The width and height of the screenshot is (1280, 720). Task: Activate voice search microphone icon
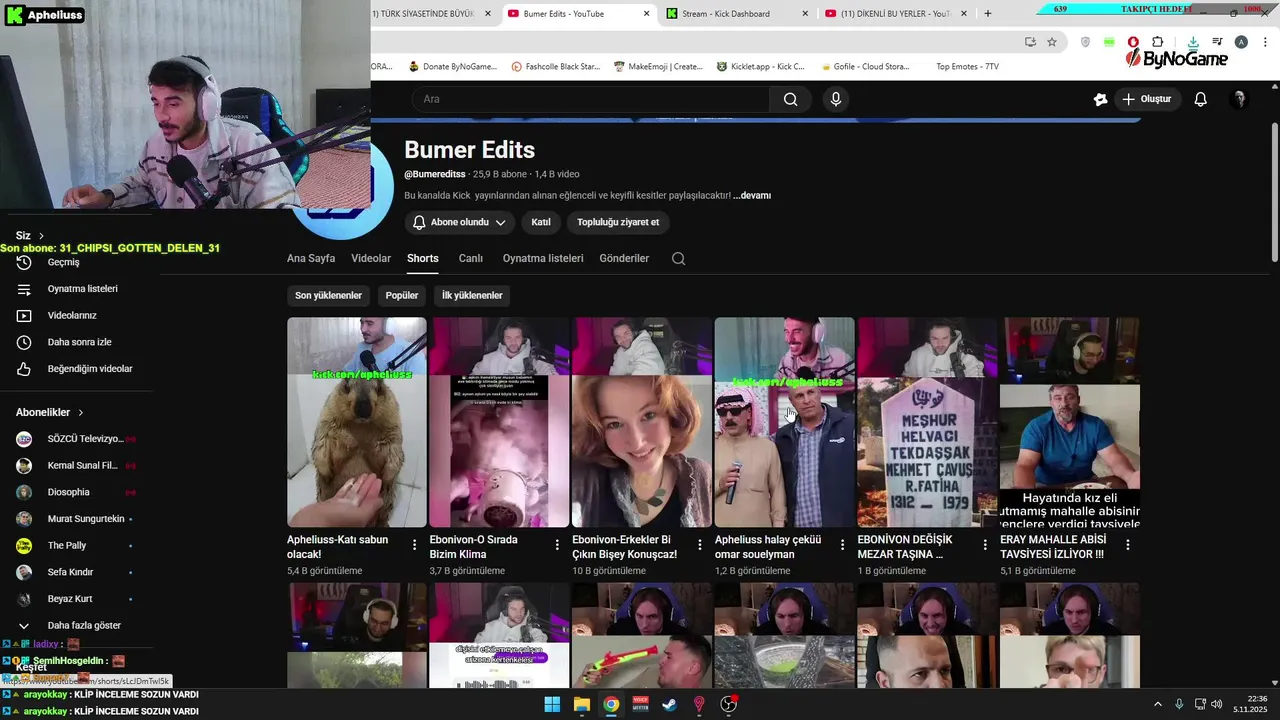tap(836, 99)
